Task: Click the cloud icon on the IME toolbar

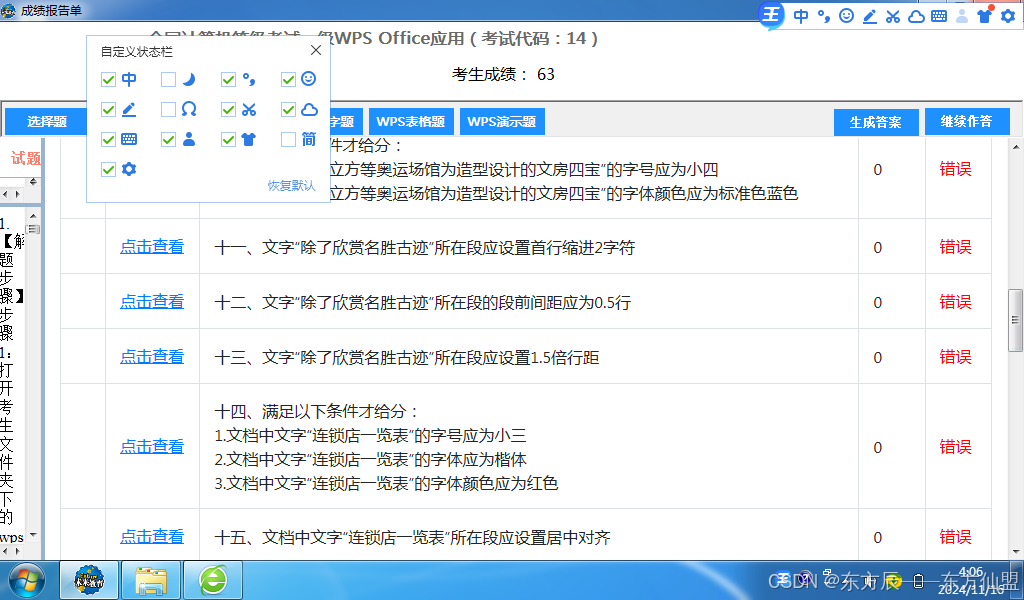Action: coord(916,16)
